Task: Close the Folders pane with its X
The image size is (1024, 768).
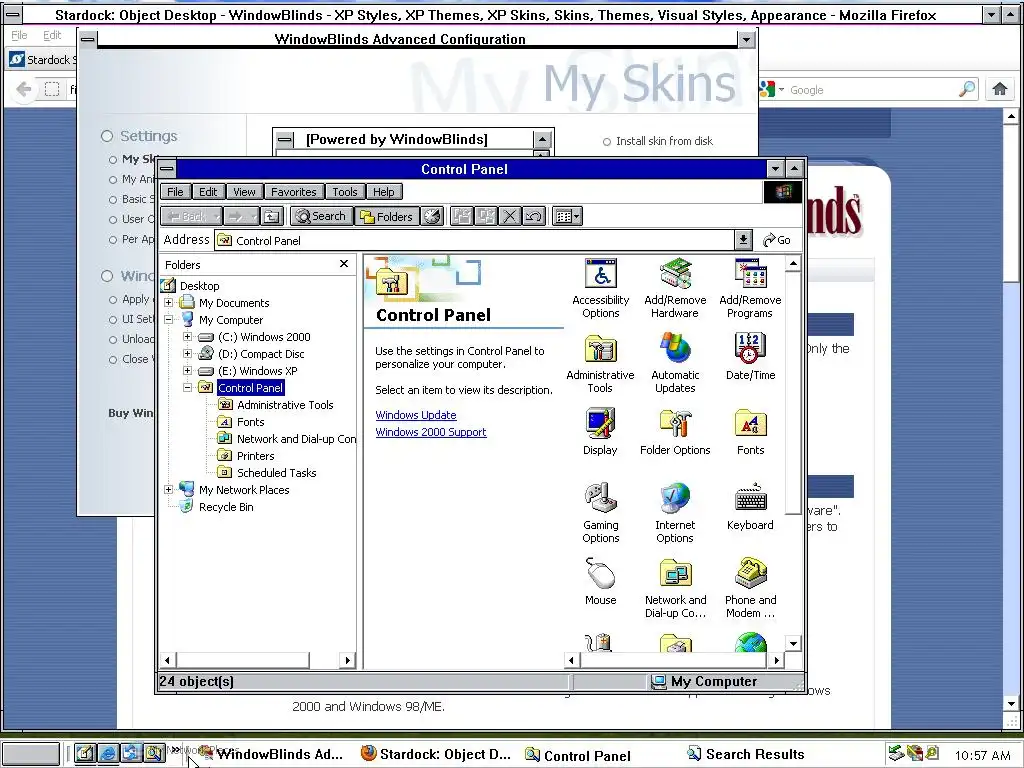Action: (x=344, y=263)
